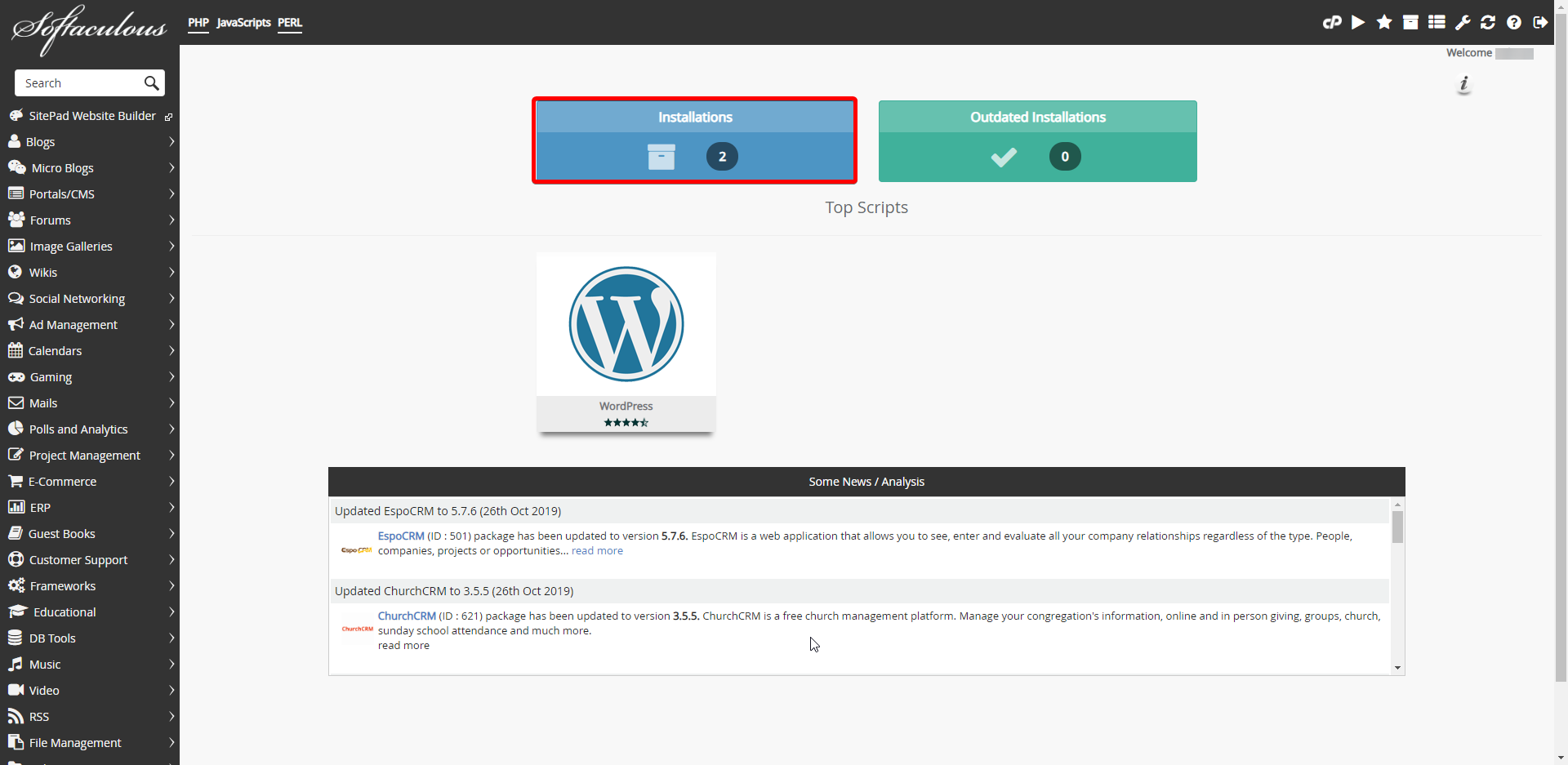This screenshot has width=1568, height=765.
Task: Click the Image Galleries picture icon
Action: pos(16,246)
